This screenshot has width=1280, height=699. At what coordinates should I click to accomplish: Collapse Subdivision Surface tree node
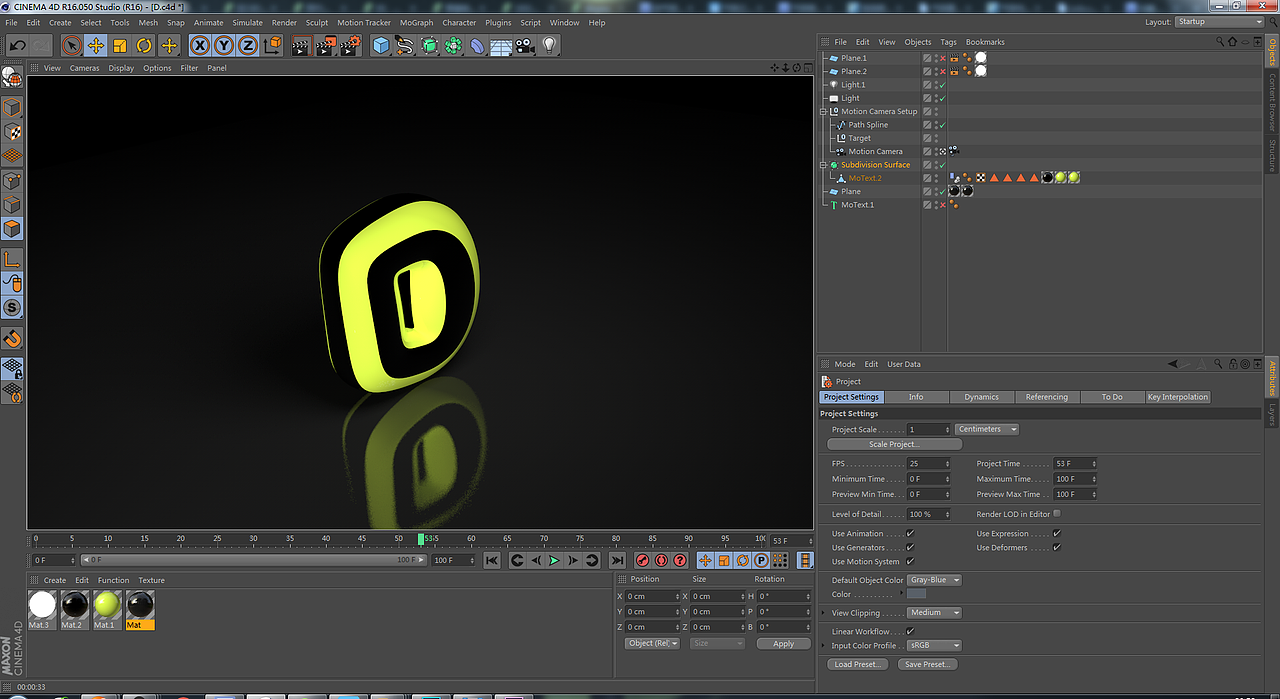[823, 165]
